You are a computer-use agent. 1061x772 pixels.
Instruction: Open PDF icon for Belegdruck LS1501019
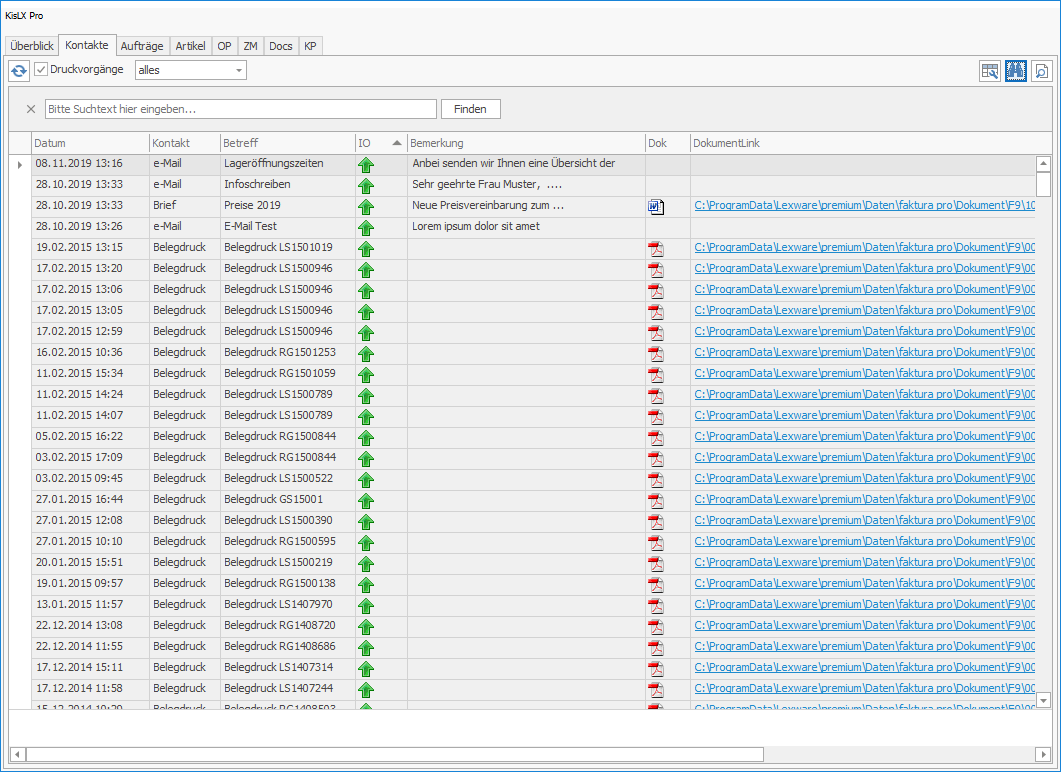(656, 248)
